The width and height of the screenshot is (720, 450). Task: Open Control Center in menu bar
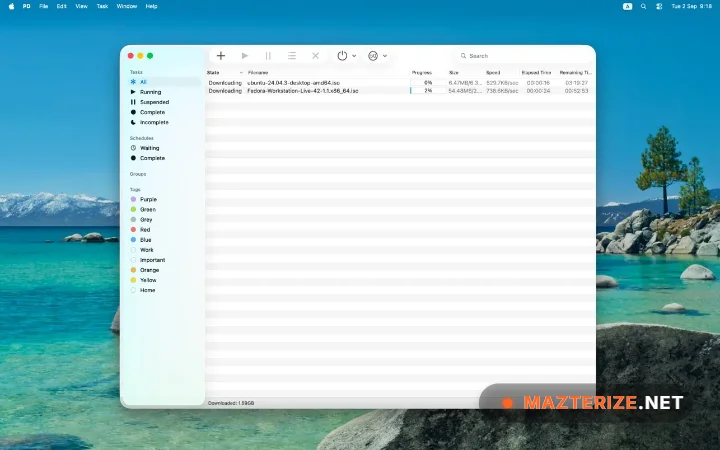point(659,6)
